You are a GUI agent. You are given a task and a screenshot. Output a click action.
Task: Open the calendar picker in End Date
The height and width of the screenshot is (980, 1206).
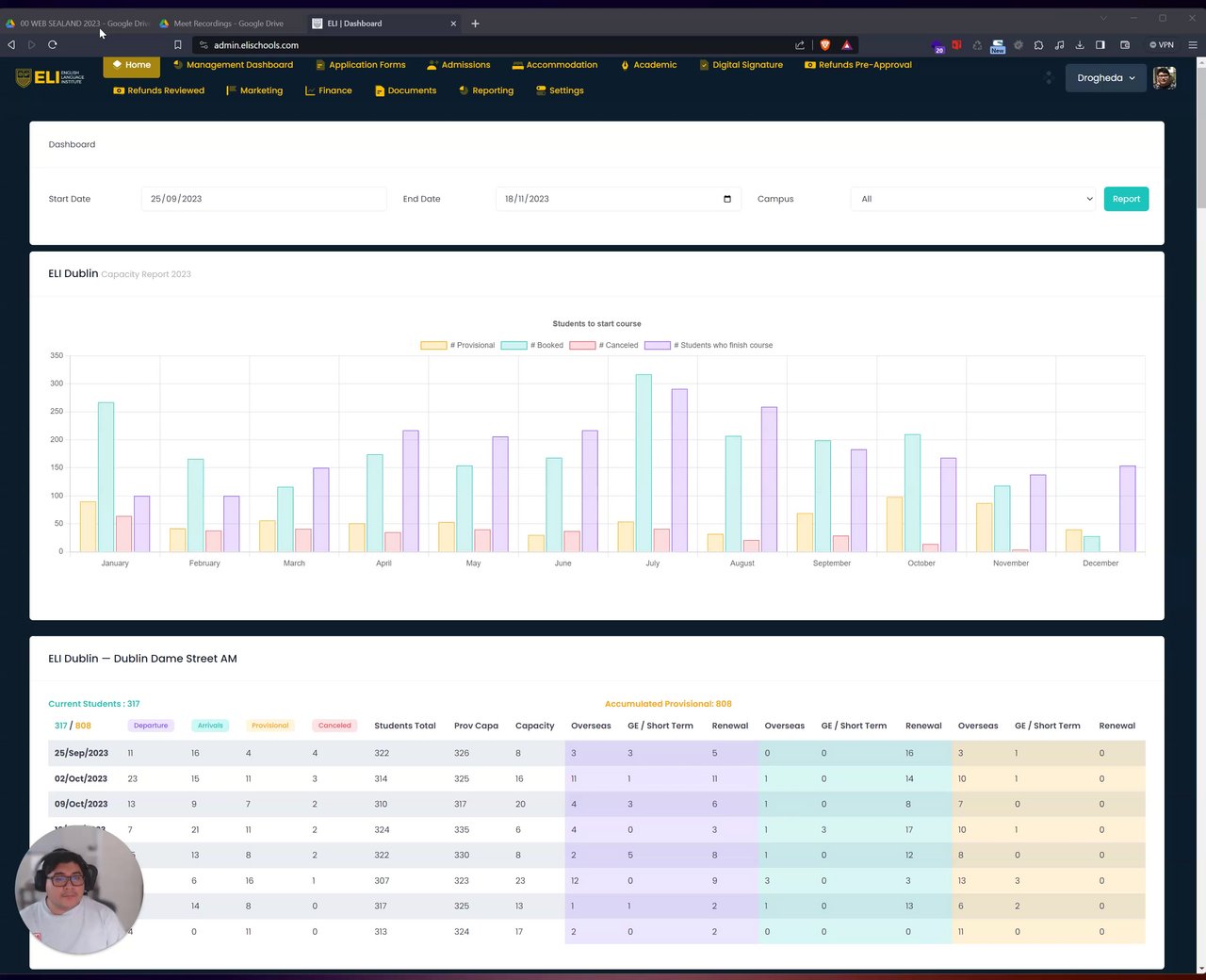[x=727, y=199]
